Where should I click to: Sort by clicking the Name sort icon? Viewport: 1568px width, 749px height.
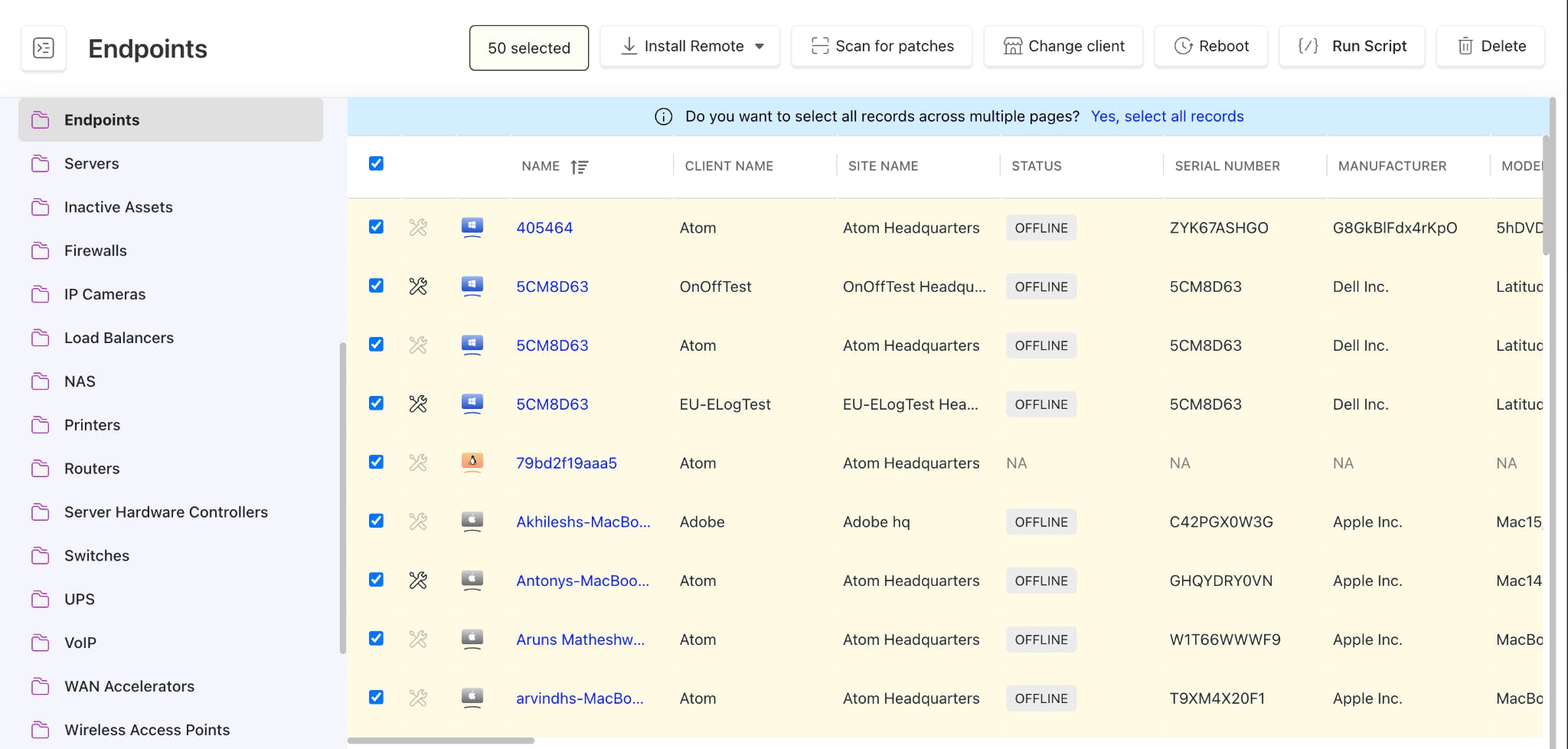[x=580, y=167]
